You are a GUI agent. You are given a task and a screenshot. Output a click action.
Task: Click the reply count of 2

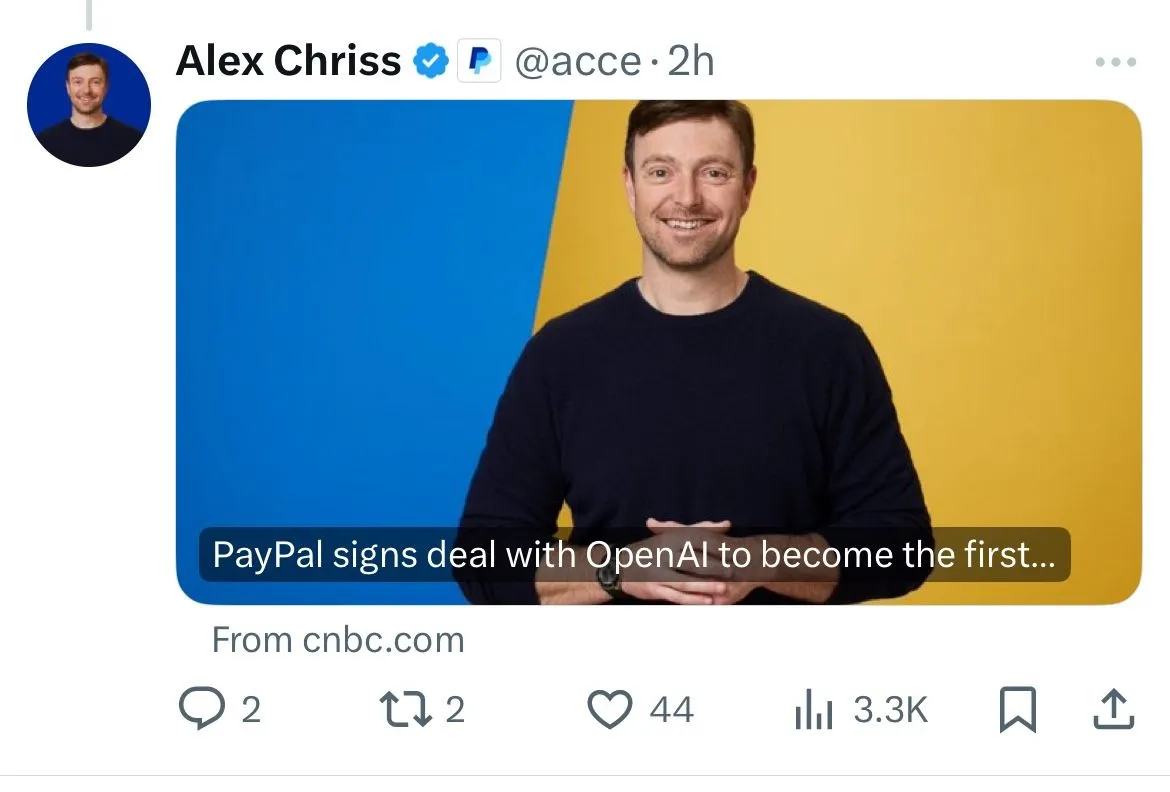[x=251, y=709]
